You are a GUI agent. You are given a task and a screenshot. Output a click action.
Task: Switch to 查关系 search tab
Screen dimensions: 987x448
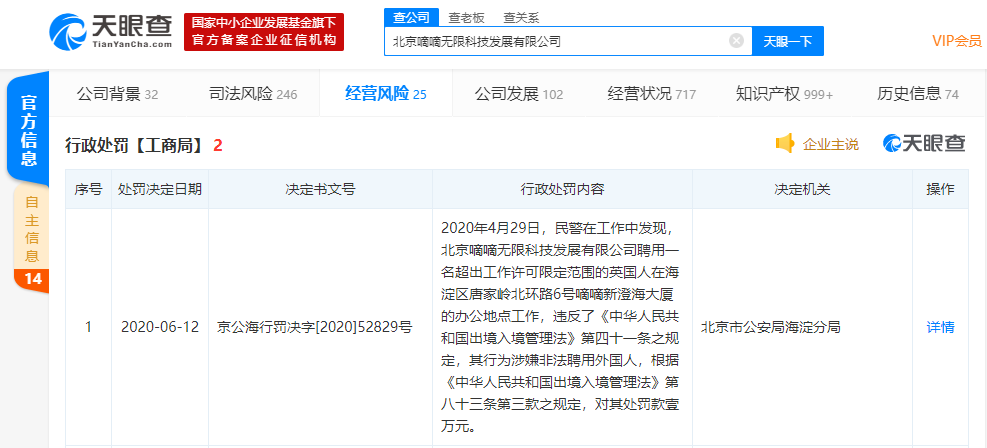[522, 17]
